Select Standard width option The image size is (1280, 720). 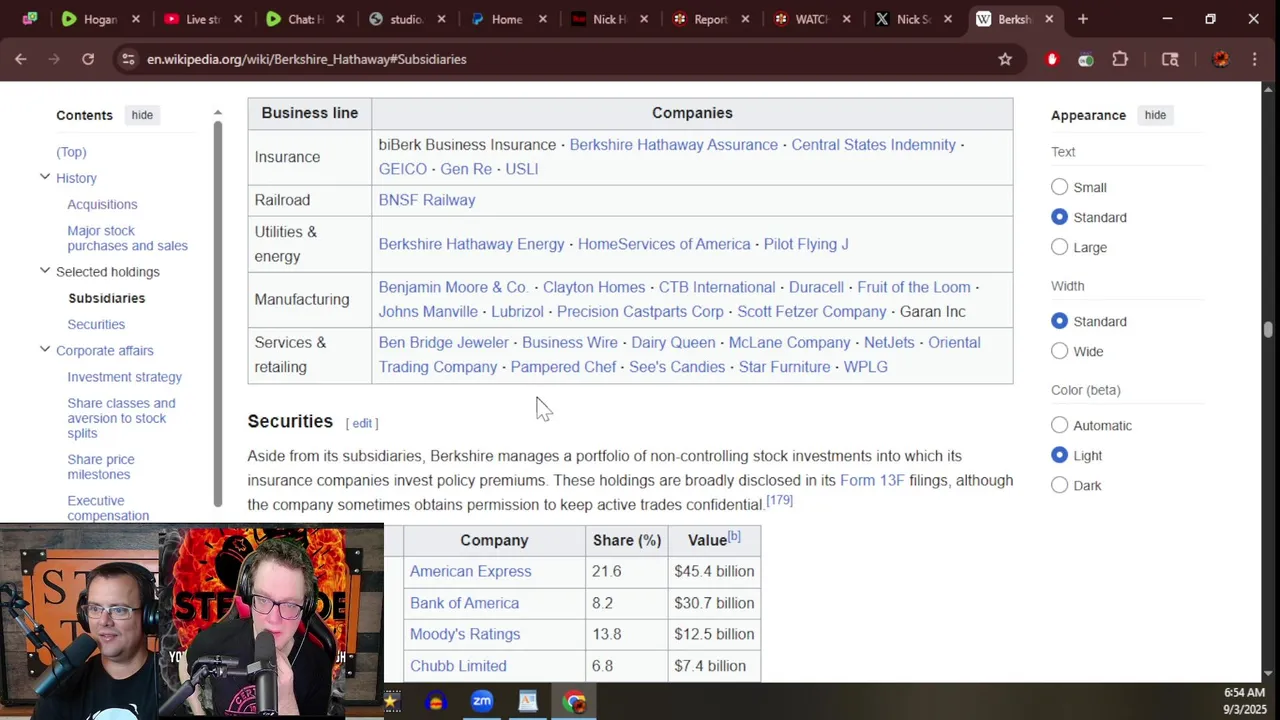point(1059,321)
